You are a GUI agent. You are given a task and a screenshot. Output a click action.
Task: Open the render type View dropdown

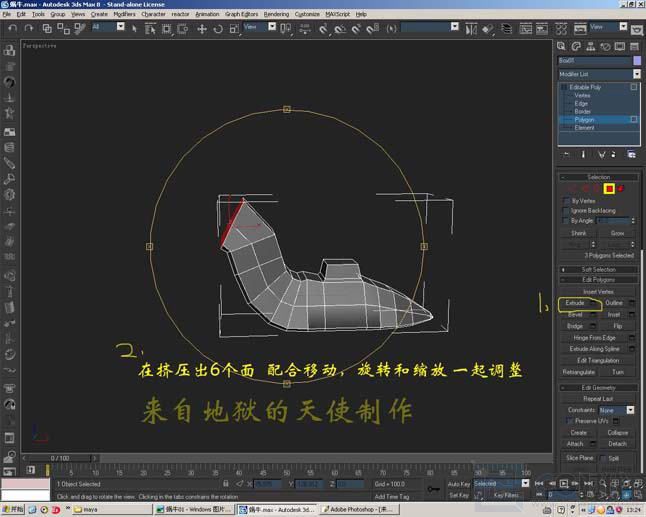pos(623,27)
